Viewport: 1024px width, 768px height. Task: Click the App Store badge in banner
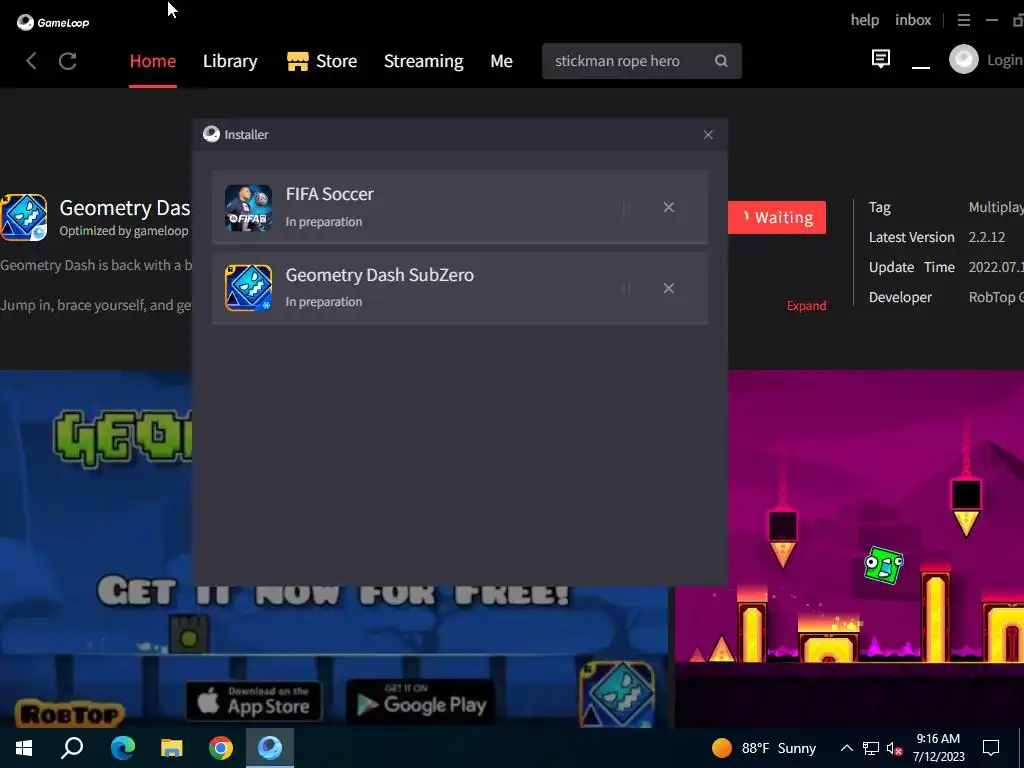click(x=254, y=701)
